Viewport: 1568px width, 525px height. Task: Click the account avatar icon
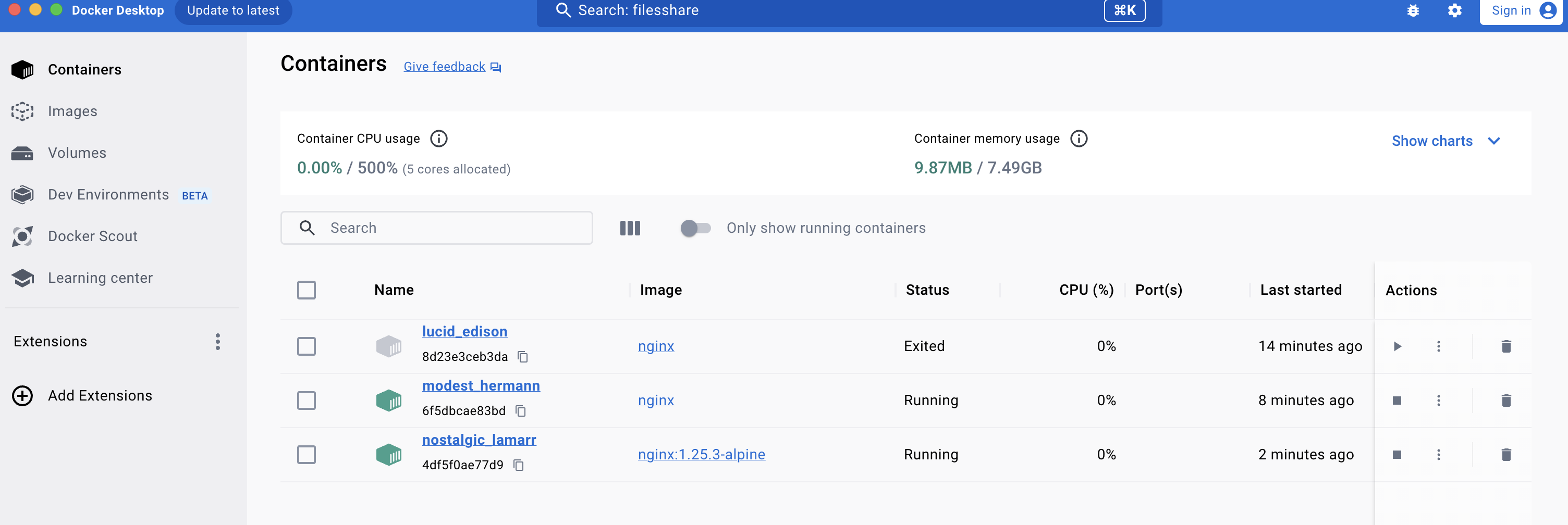click(x=1547, y=10)
